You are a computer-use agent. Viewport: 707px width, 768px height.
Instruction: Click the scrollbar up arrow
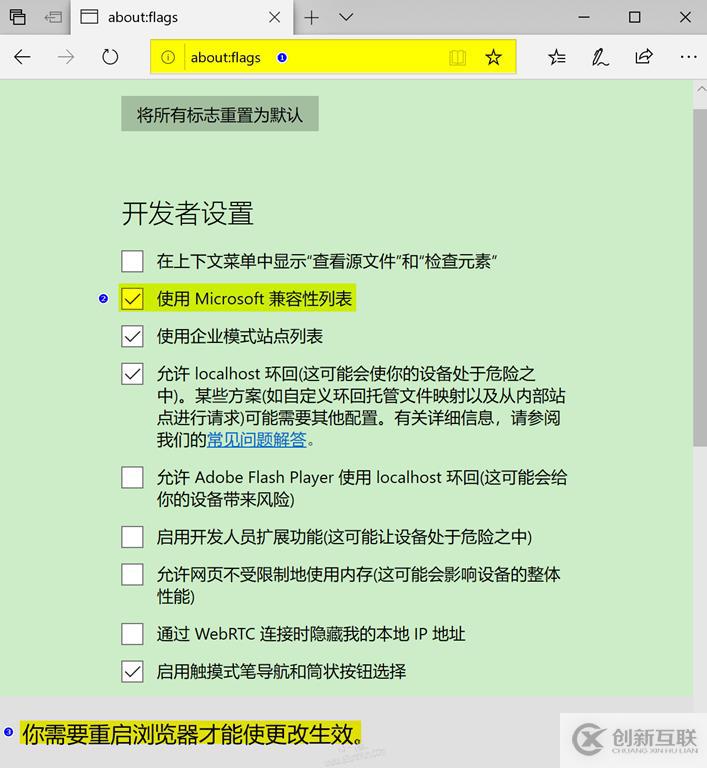coord(701,89)
